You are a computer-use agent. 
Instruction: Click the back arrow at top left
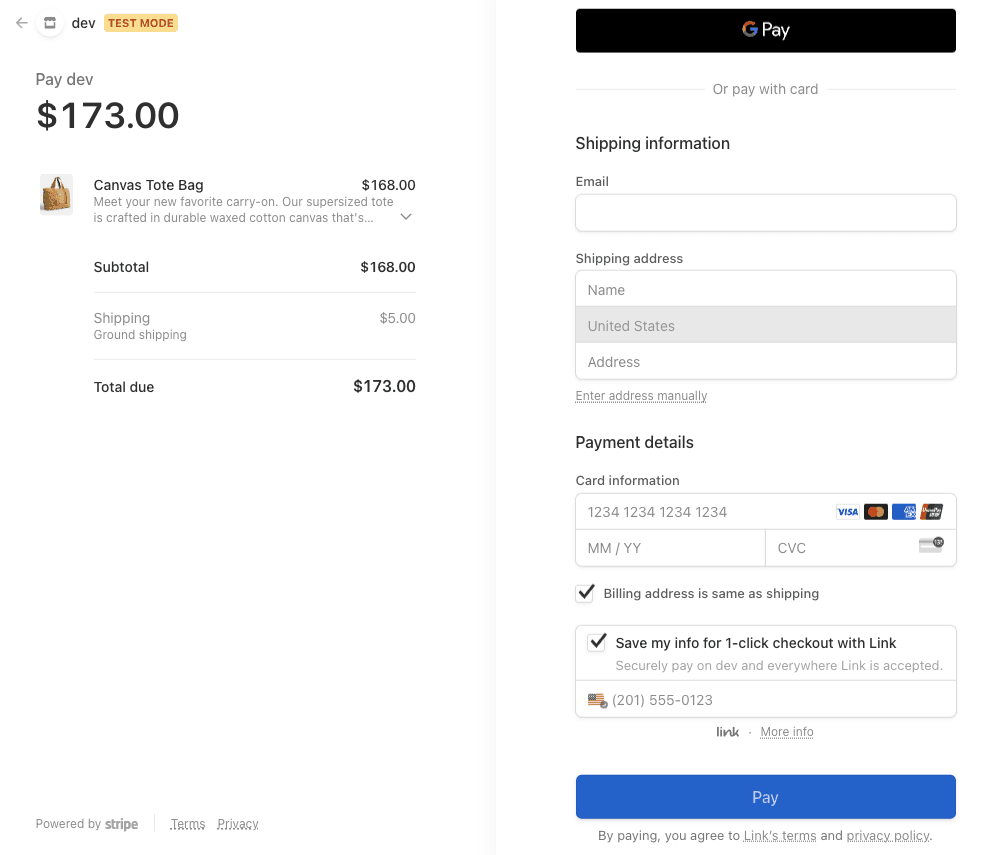(x=20, y=22)
